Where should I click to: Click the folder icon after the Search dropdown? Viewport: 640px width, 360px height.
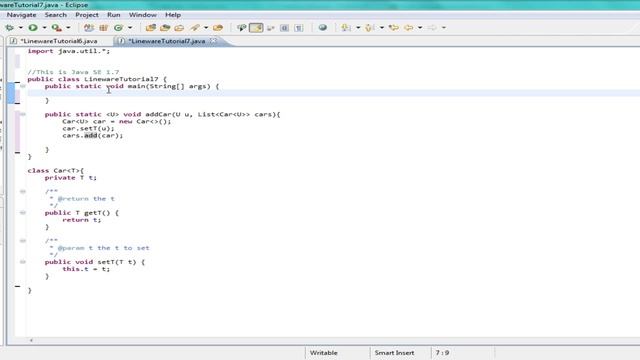[218, 28]
